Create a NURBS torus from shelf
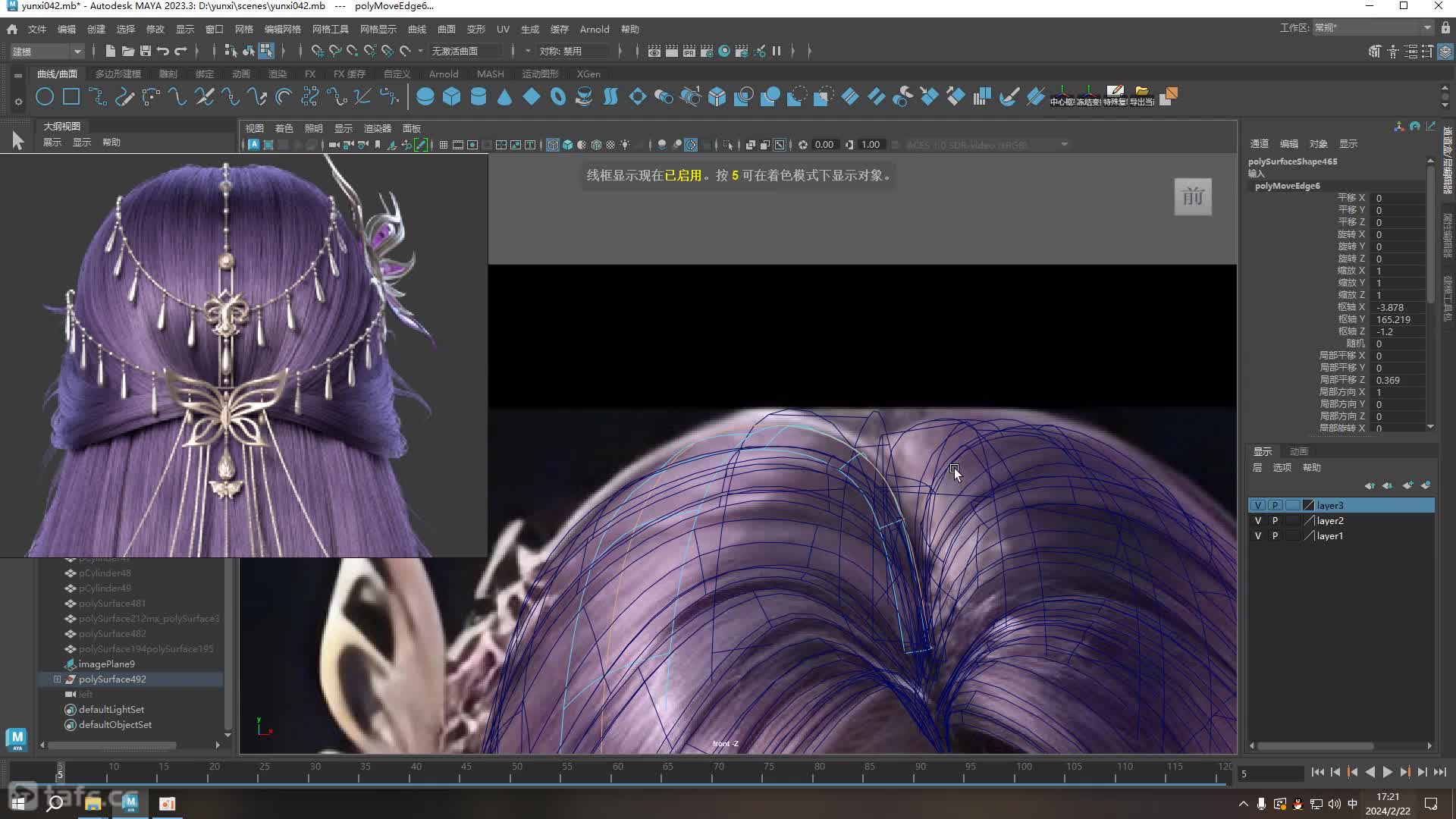The width and height of the screenshot is (1456, 819). 558,96
